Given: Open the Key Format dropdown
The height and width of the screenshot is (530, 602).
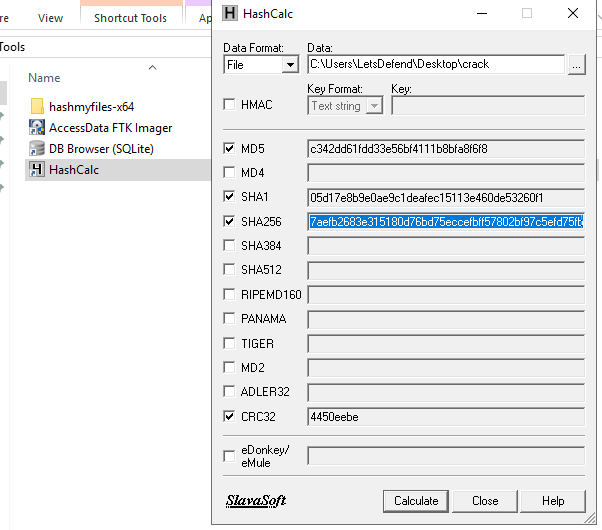Looking at the screenshot, I should pos(374,106).
